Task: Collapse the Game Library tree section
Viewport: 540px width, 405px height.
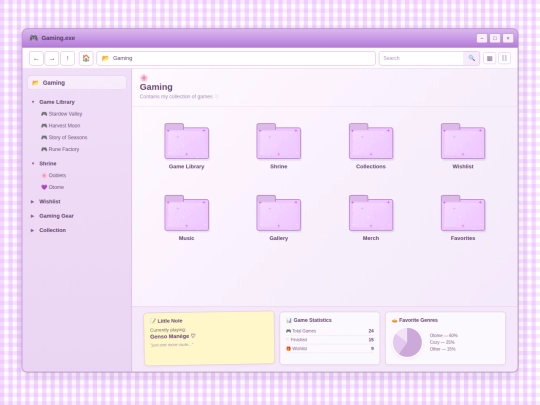Action: [x=33, y=102]
